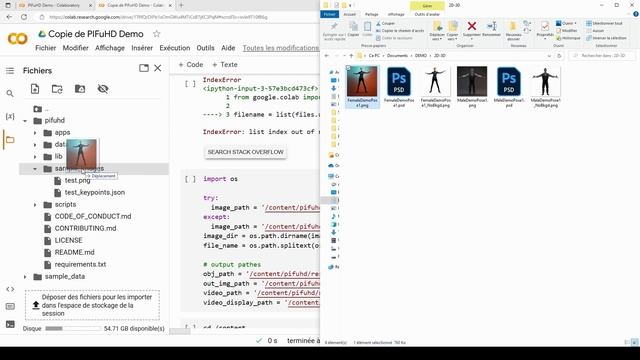The height and width of the screenshot is (360, 640).
Task: Open CODE_OF_CONDUCT.md file
Action: [x=93, y=216]
